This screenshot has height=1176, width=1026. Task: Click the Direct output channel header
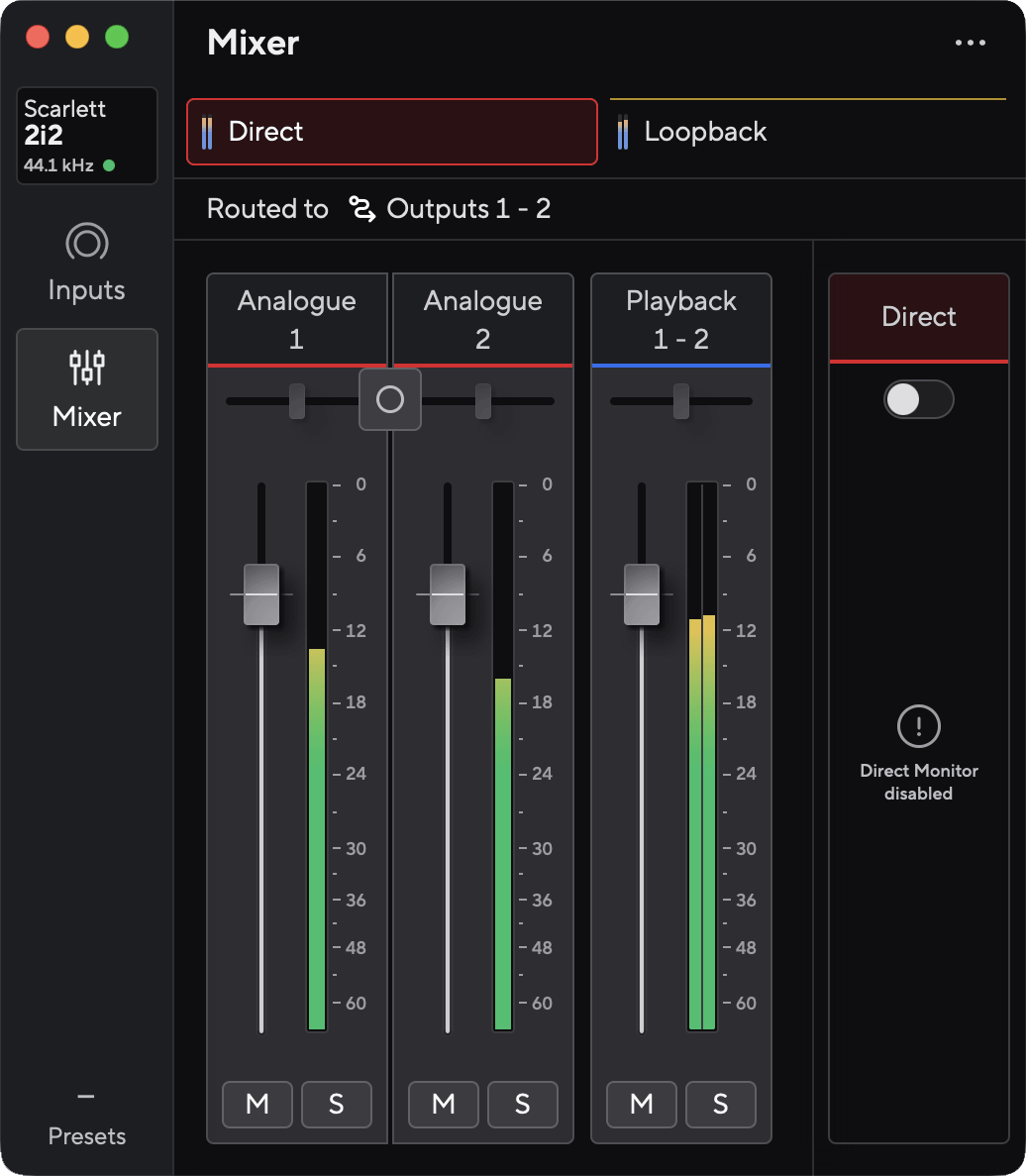[919, 316]
